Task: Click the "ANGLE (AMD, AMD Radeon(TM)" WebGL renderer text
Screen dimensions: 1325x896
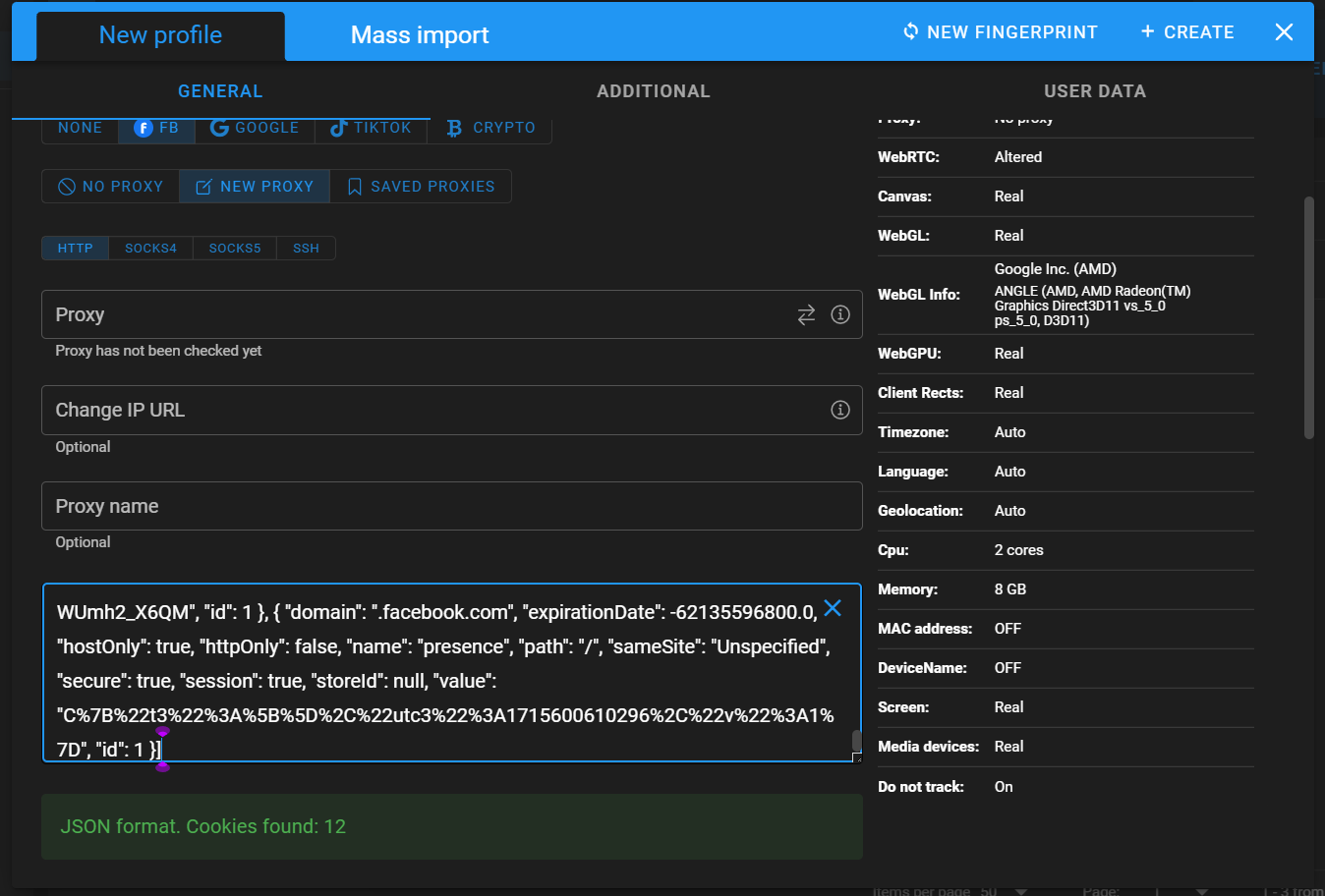Action: [1093, 291]
